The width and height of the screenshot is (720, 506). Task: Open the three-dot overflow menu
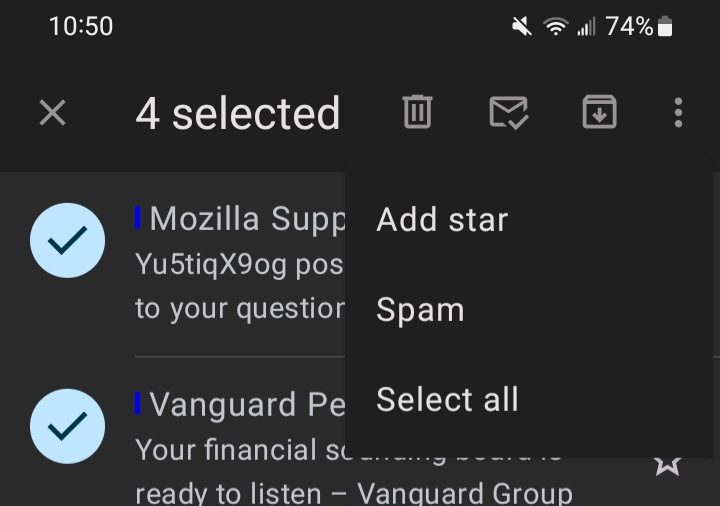(x=678, y=112)
